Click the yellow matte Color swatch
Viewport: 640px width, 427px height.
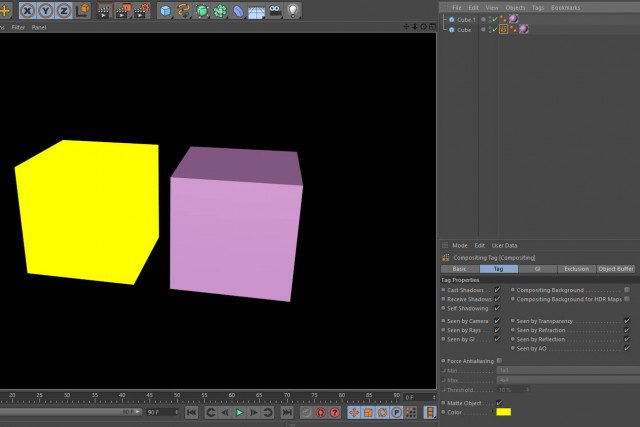[504, 412]
